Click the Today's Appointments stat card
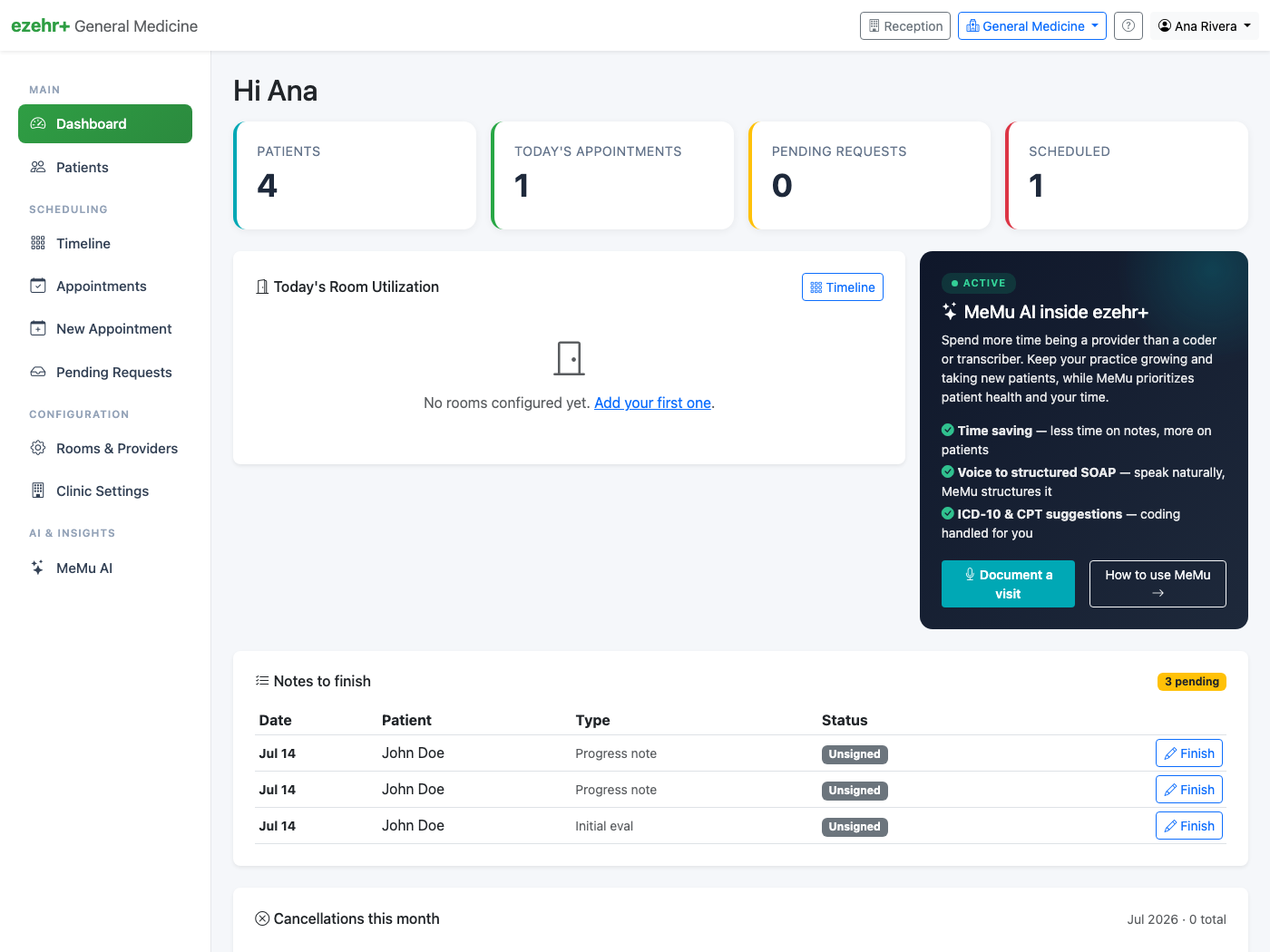The width and height of the screenshot is (1270, 952). [x=612, y=175]
